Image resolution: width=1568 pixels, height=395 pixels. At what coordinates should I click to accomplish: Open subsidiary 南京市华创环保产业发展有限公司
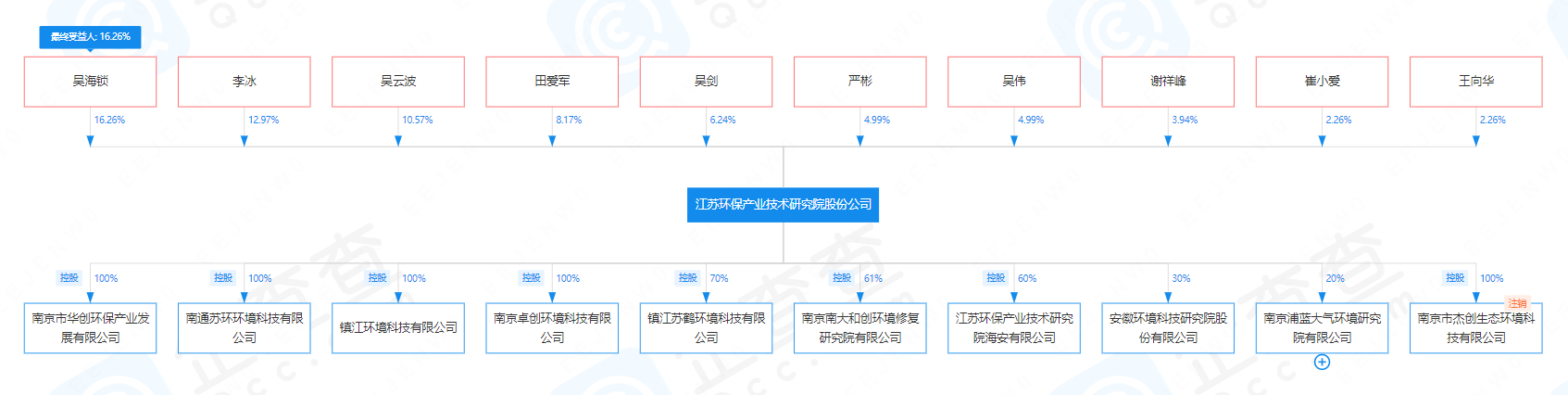pos(90,328)
